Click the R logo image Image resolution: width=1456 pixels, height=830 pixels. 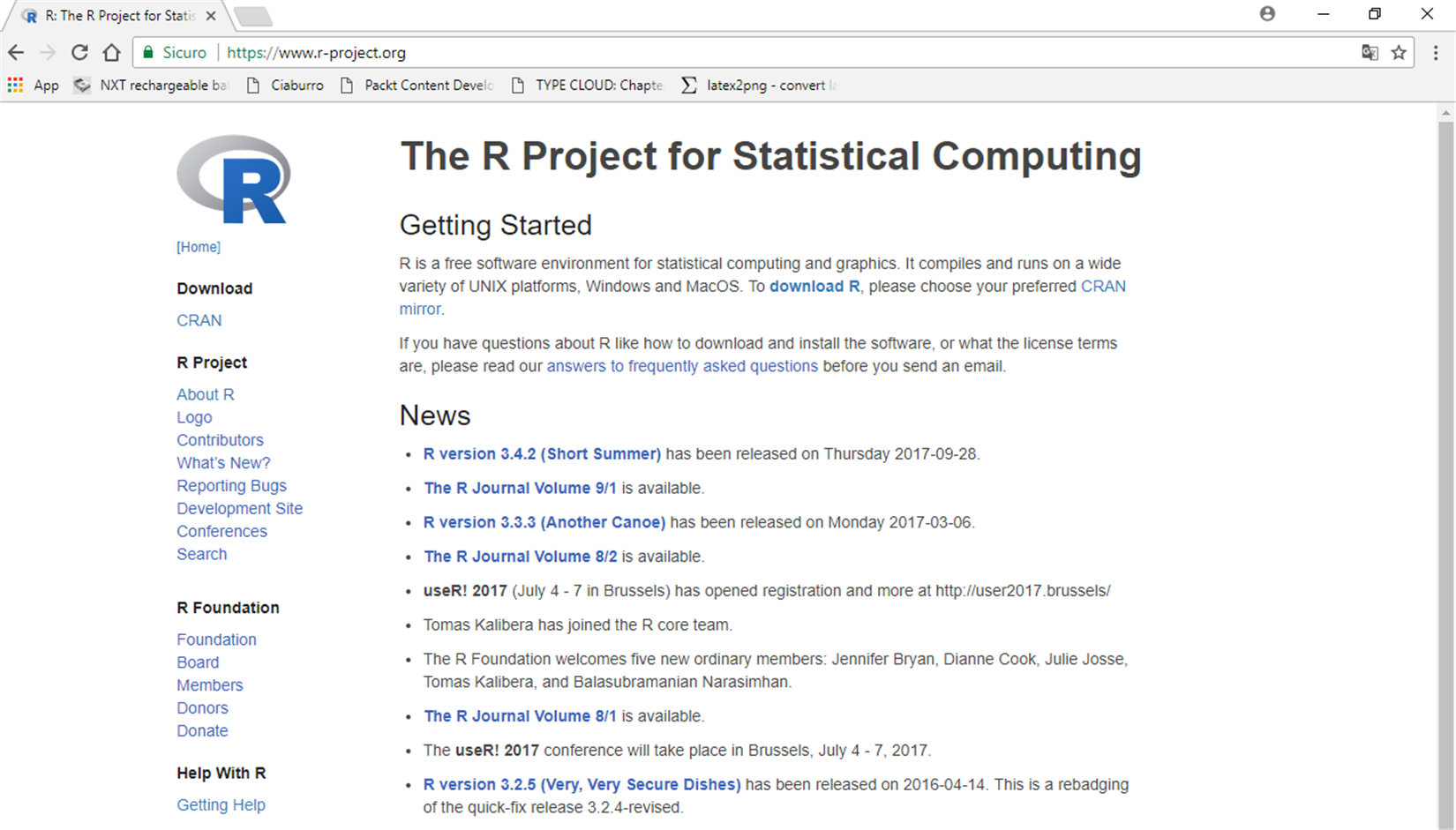(234, 179)
